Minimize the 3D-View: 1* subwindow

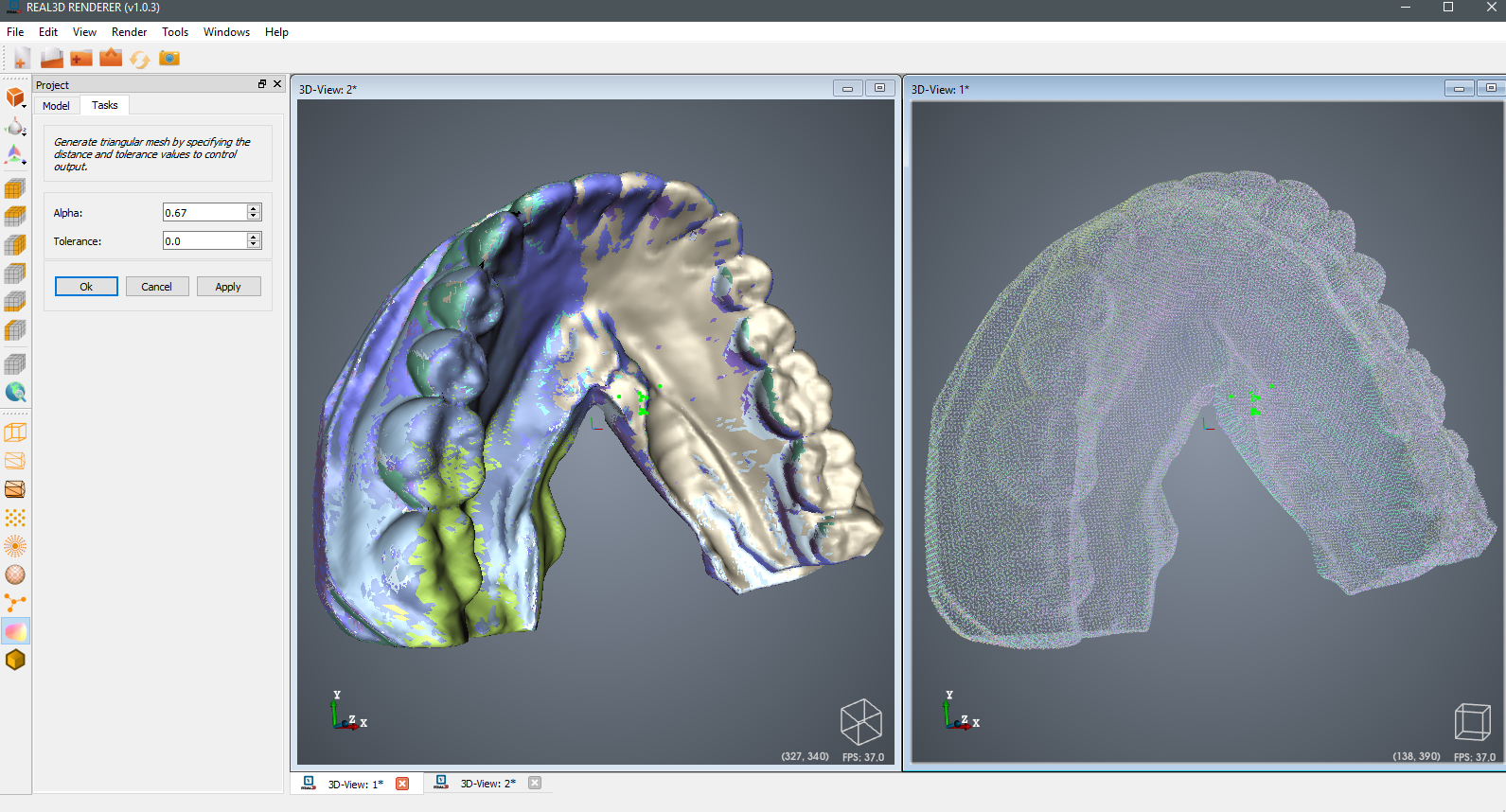pos(1460,88)
